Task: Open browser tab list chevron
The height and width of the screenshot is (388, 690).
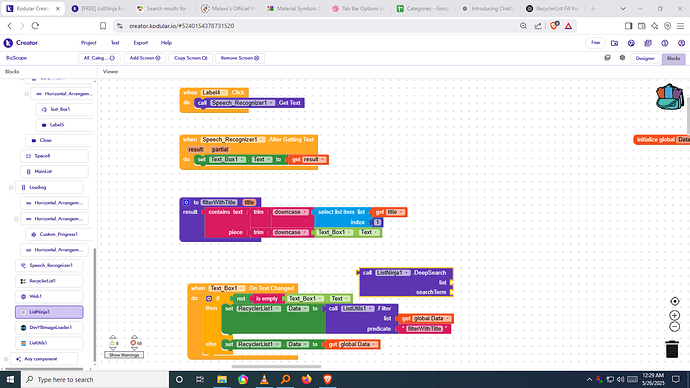Action: pos(623,8)
